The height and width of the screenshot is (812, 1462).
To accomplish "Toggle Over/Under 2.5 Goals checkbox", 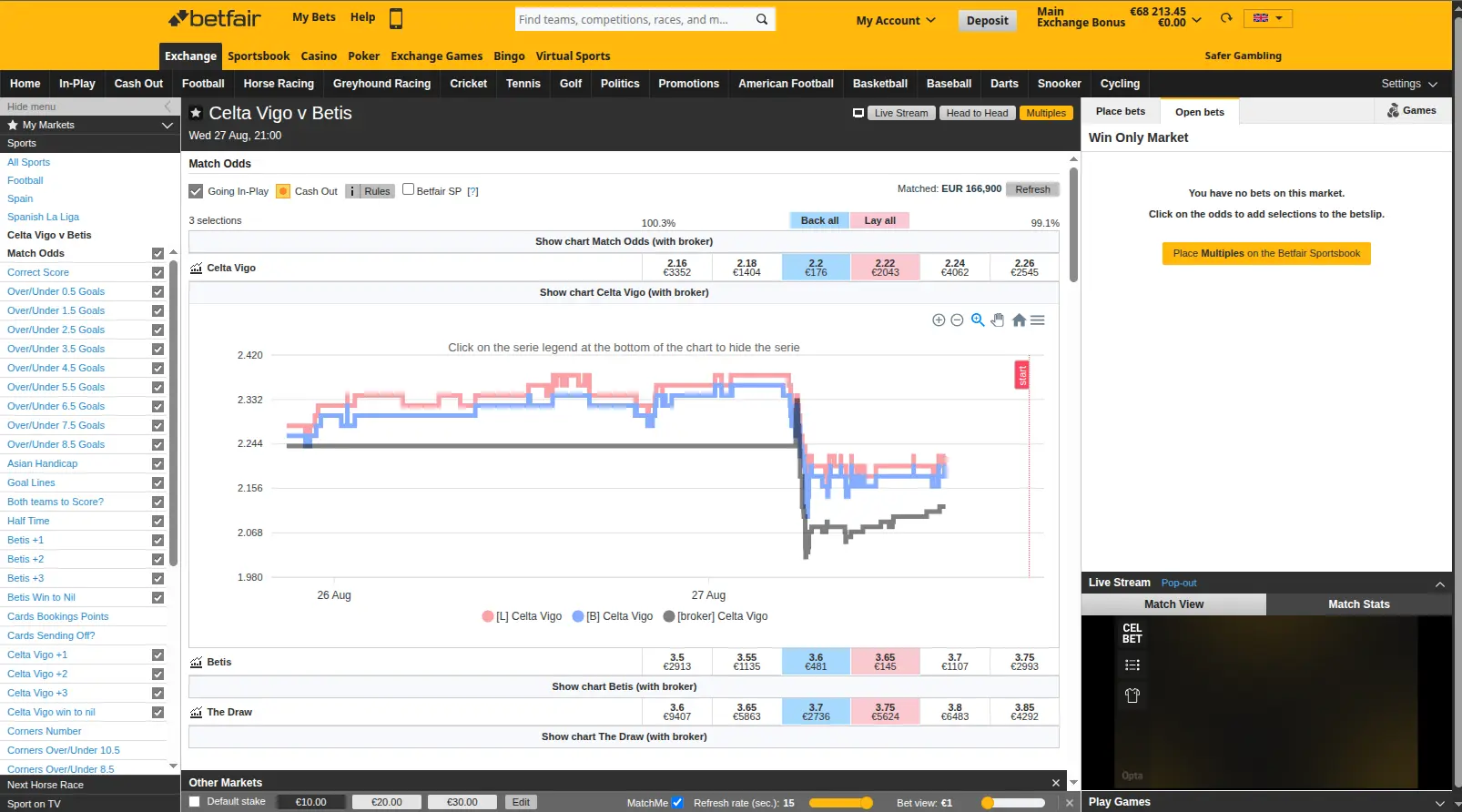I will [157, 330].
